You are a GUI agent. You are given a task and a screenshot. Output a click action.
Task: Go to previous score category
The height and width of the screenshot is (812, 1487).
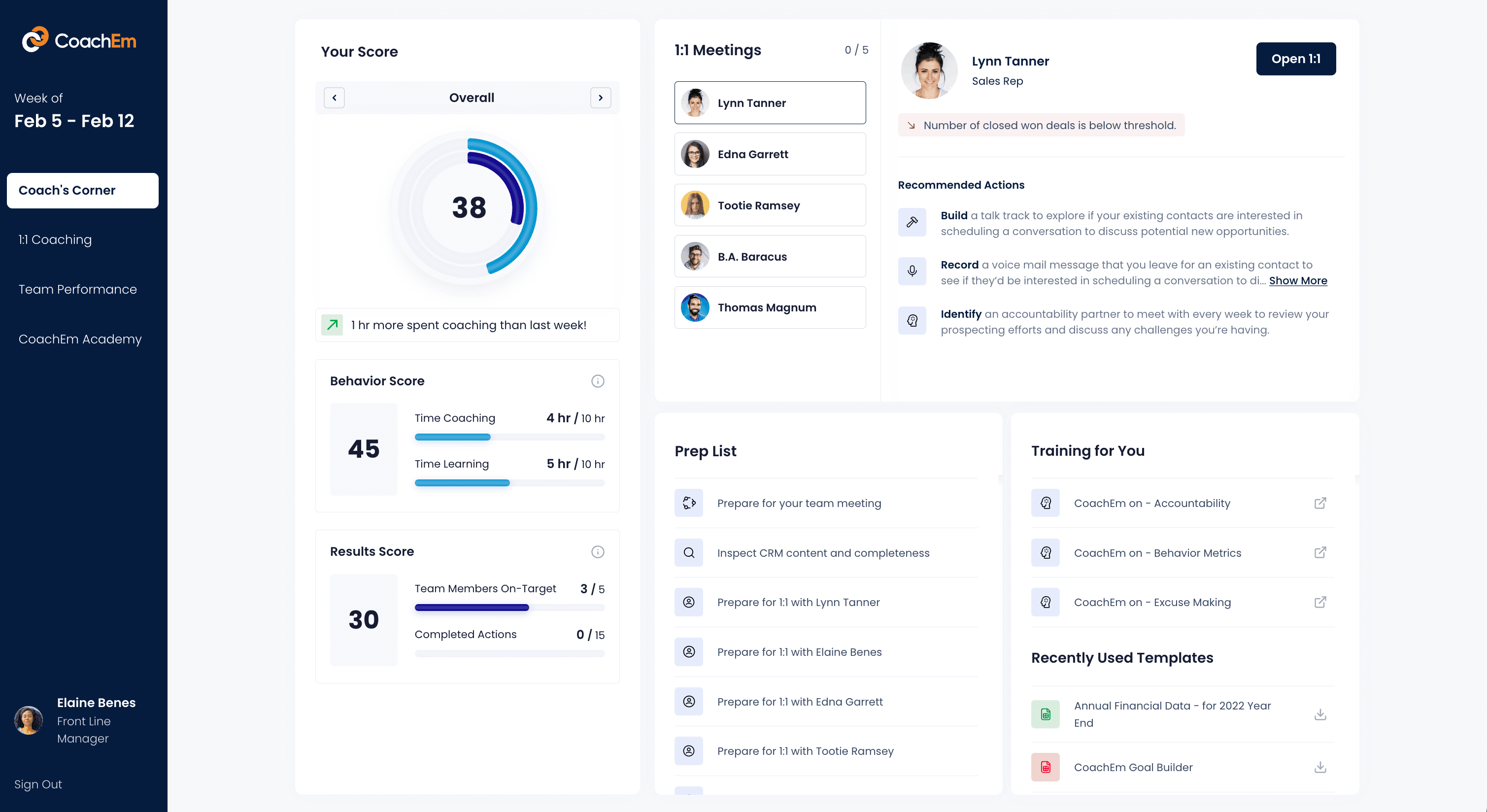pyautogui.click(x=334, y=98)
